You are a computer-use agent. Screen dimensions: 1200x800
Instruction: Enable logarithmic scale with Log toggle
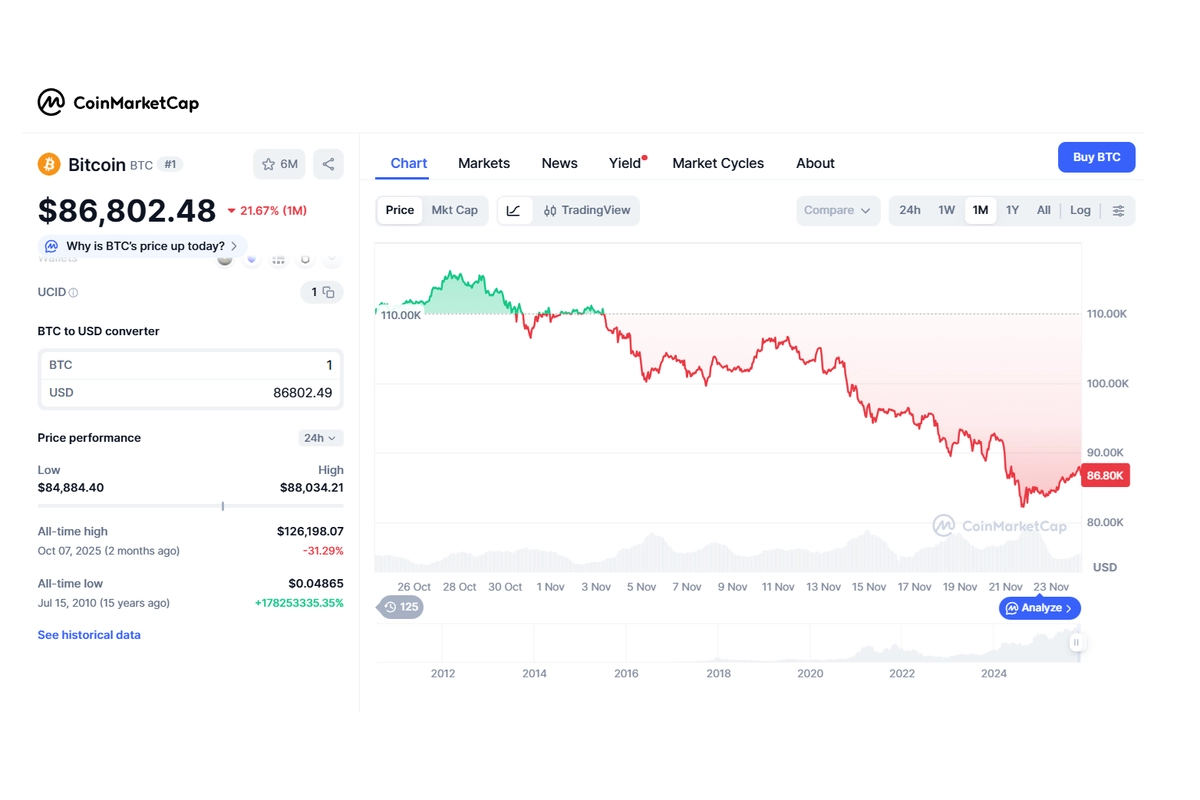tap(1080, 210)
